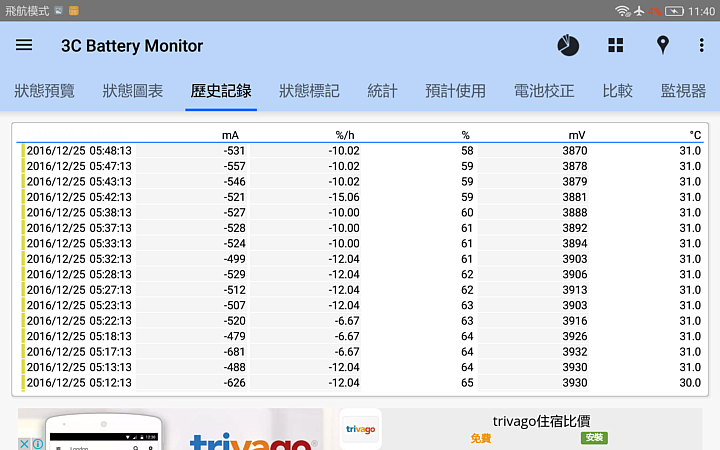
Task: Tap the 3870 mV value
Action: point(575,151)
